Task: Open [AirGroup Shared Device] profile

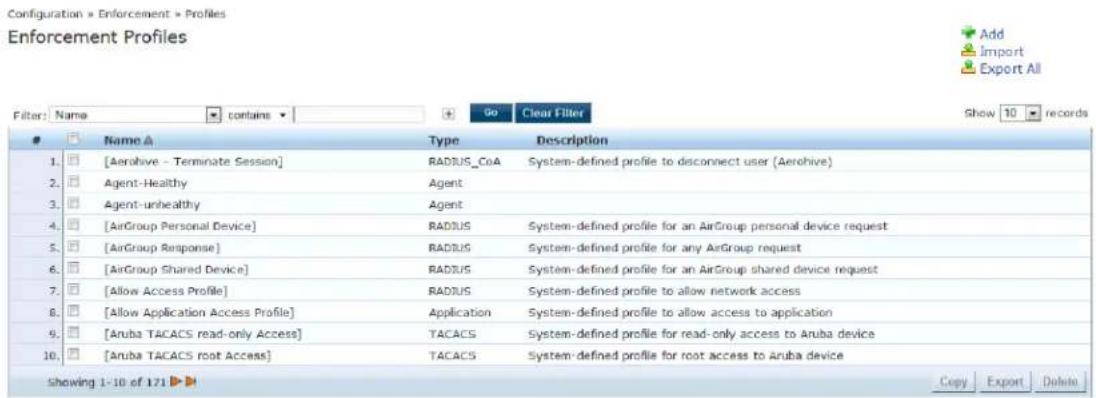Action: 176,269
